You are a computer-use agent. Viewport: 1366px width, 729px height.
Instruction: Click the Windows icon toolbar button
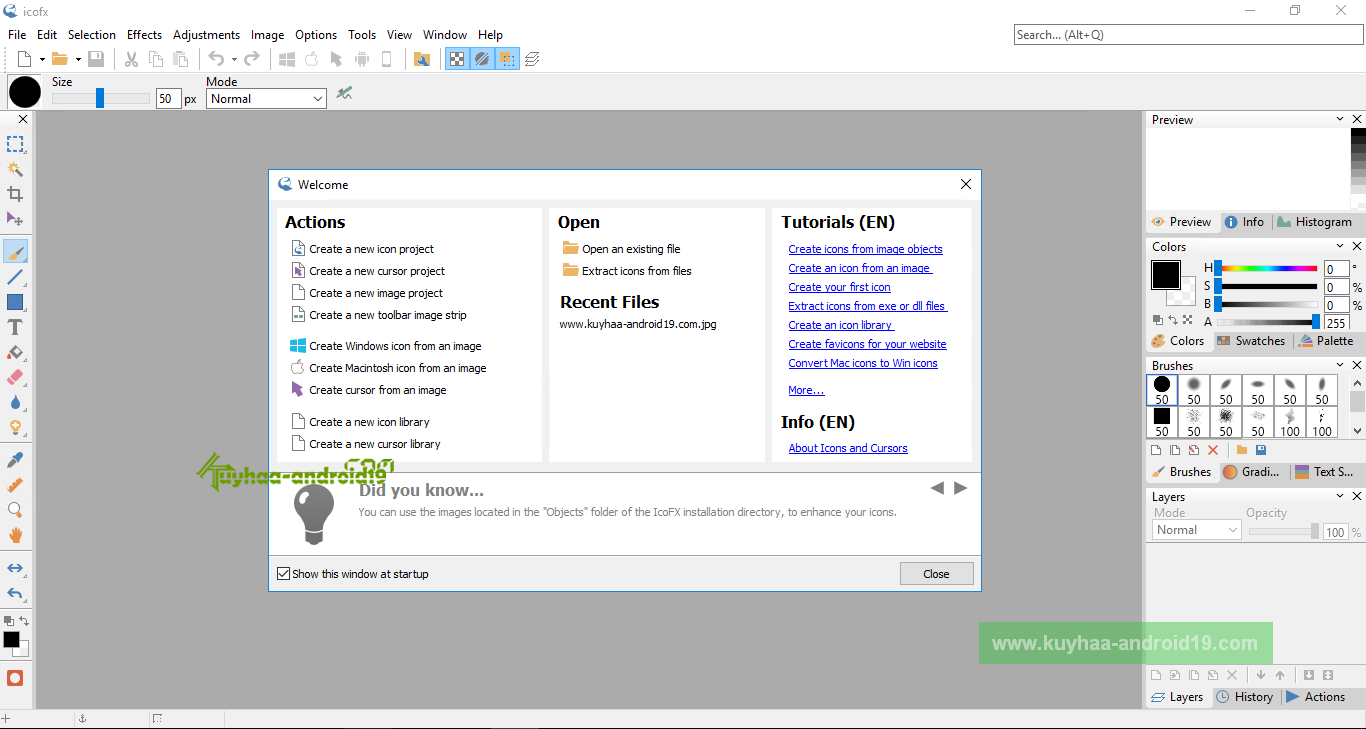click(287, 59)
